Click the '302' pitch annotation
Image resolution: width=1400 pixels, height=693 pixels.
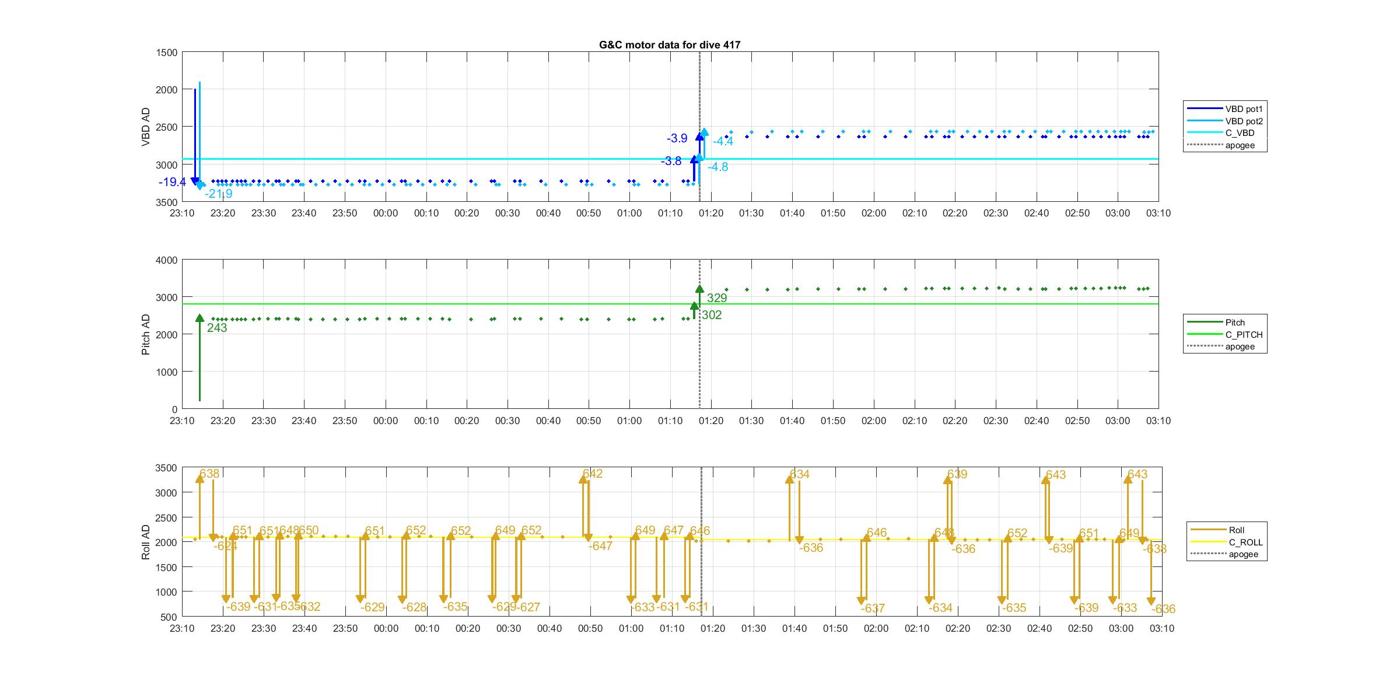coord(712,315)
